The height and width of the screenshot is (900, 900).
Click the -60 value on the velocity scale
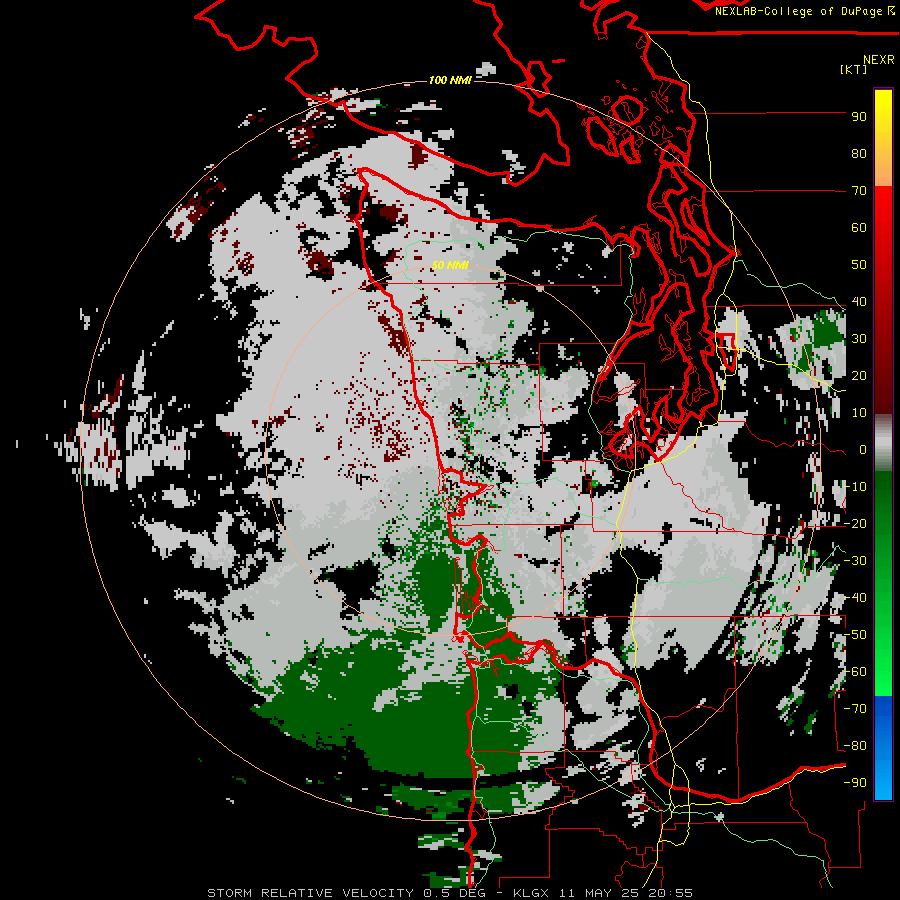(855, 672)
